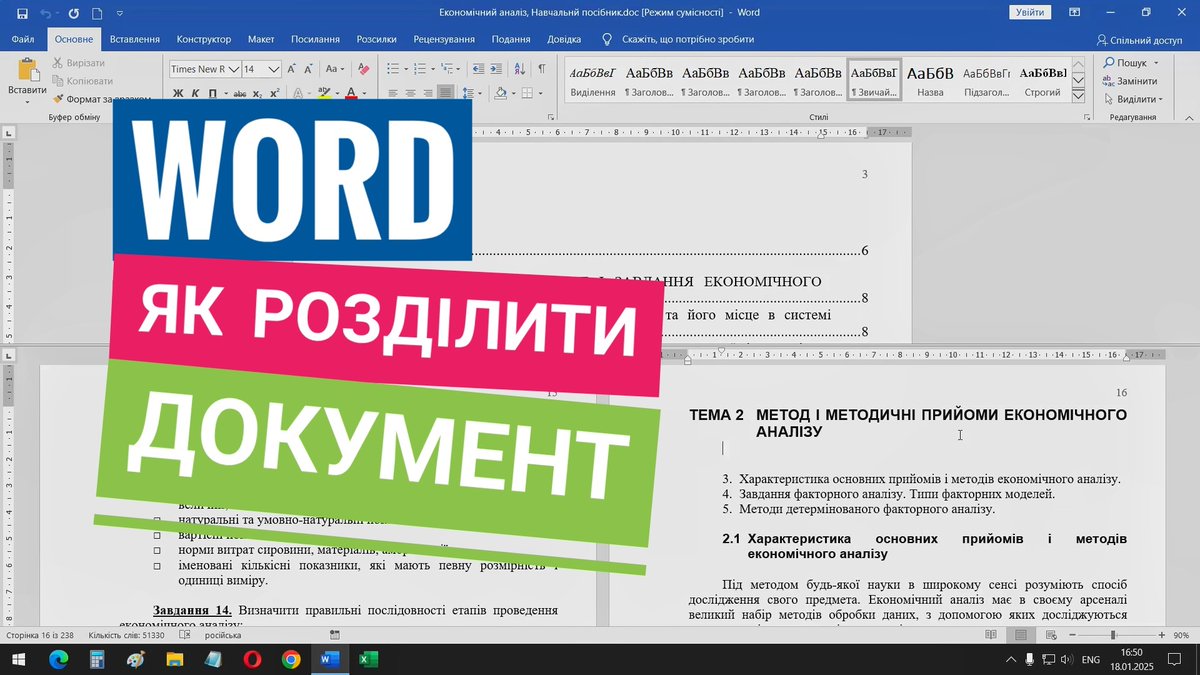The height and width of the screenshot is (675, 1200).
Task: Toggle underline П formatting
Action: tap(213, 93)
